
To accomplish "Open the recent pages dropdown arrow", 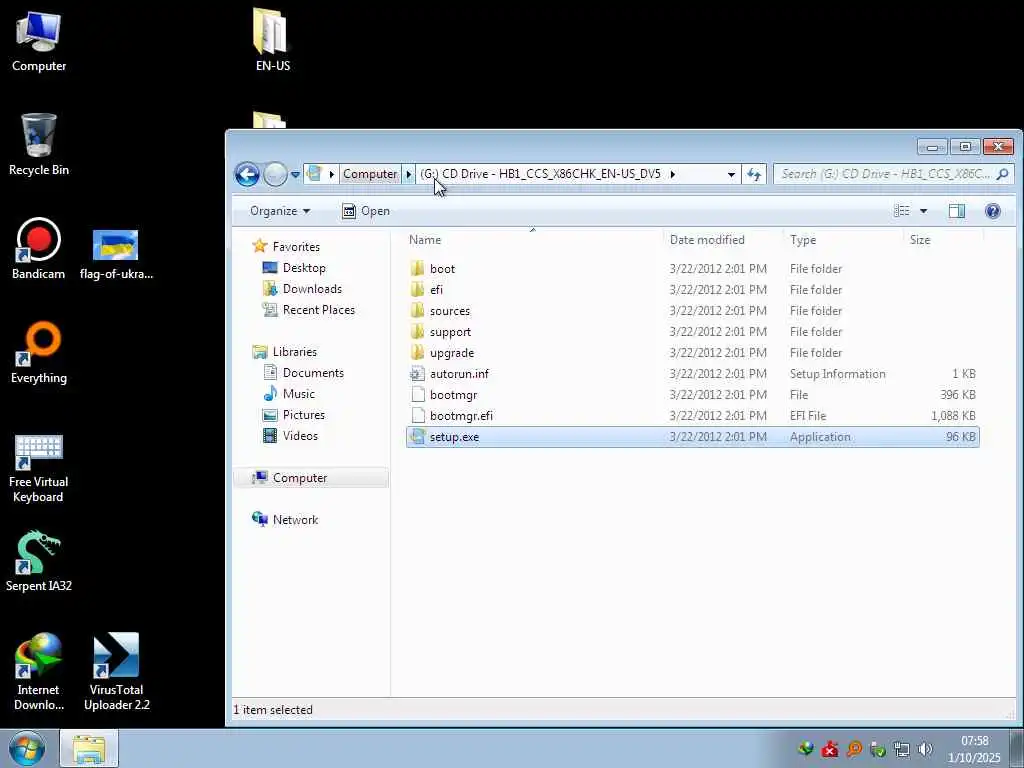I will point(295,174).
